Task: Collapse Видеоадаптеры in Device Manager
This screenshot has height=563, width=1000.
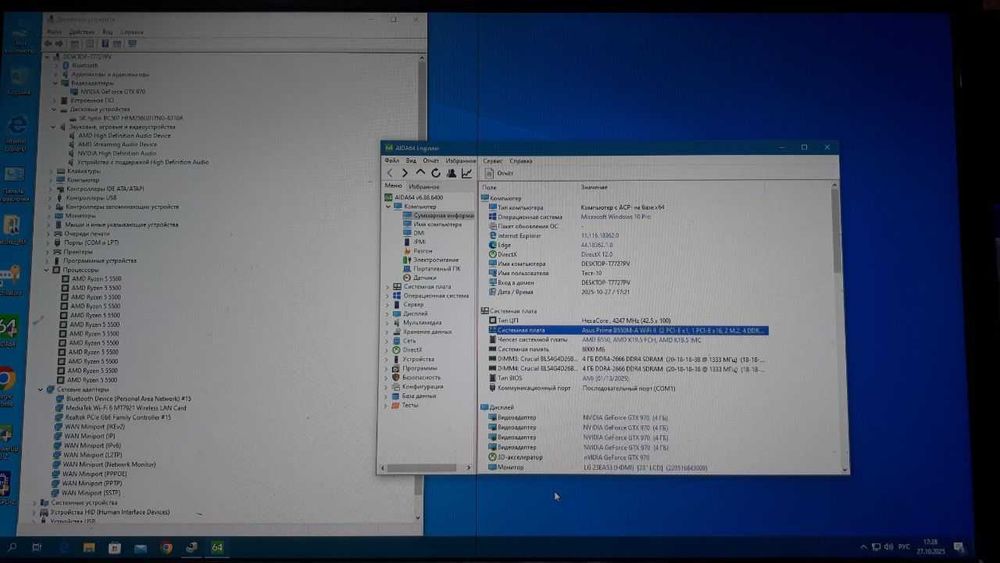Action: click(56, 83)
